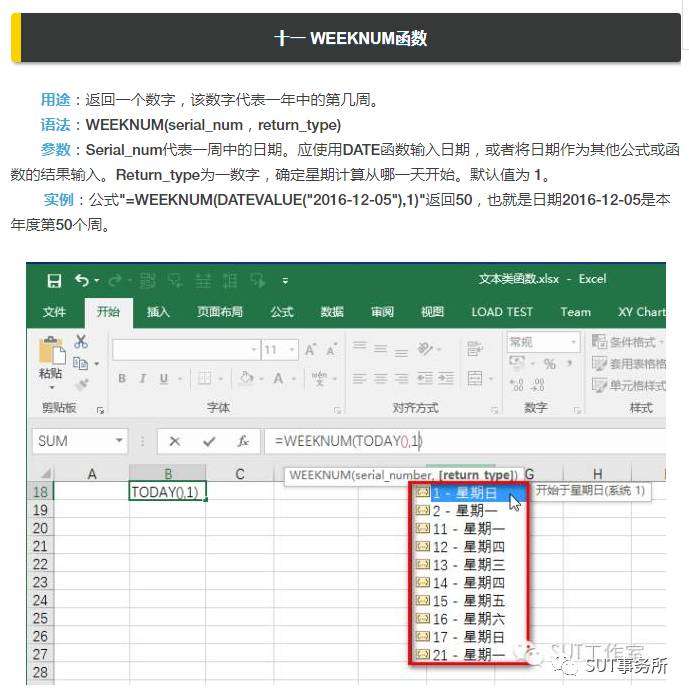
Task: Click the Comma Style icon
Action: 569,363
